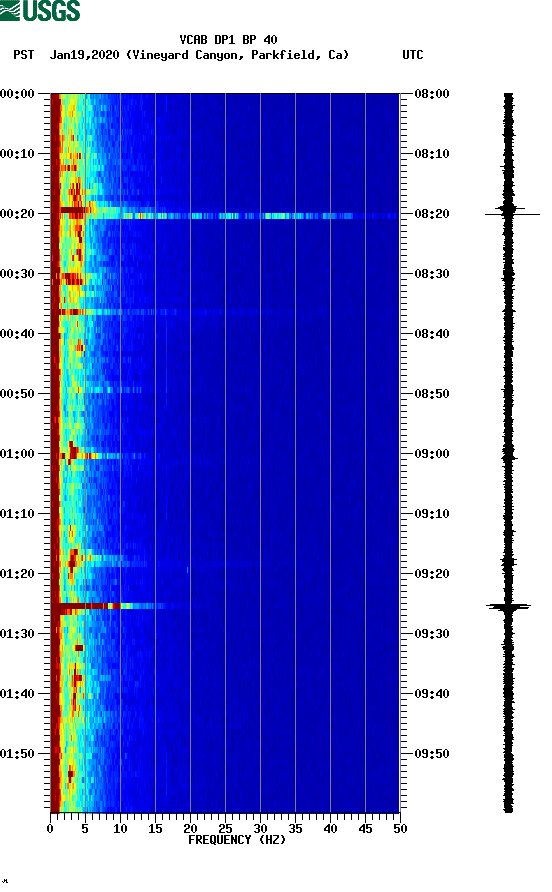Click the UTC time label '08:50'

(x=432, y=394)
